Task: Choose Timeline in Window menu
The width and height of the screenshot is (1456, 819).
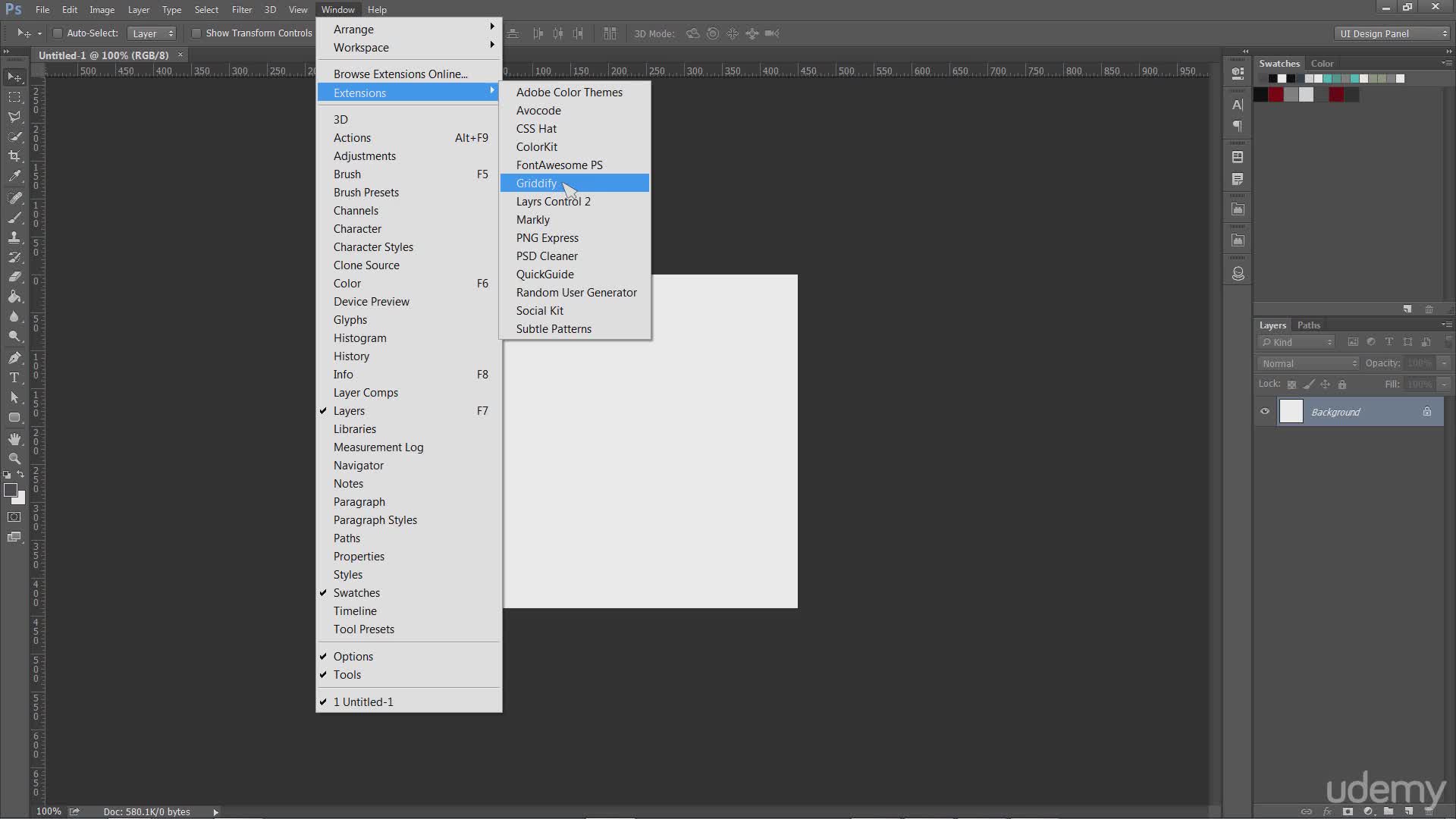Action: (x=409, y=610)
